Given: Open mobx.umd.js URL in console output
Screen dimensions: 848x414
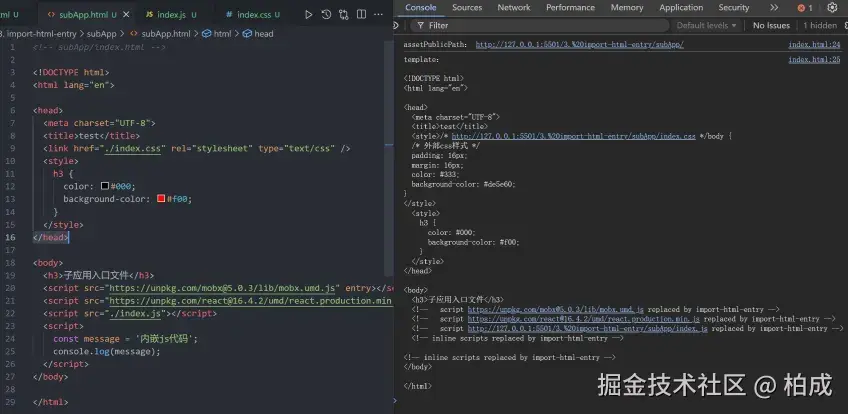Looking at the screenshot, I should click(x=555, y=310).
